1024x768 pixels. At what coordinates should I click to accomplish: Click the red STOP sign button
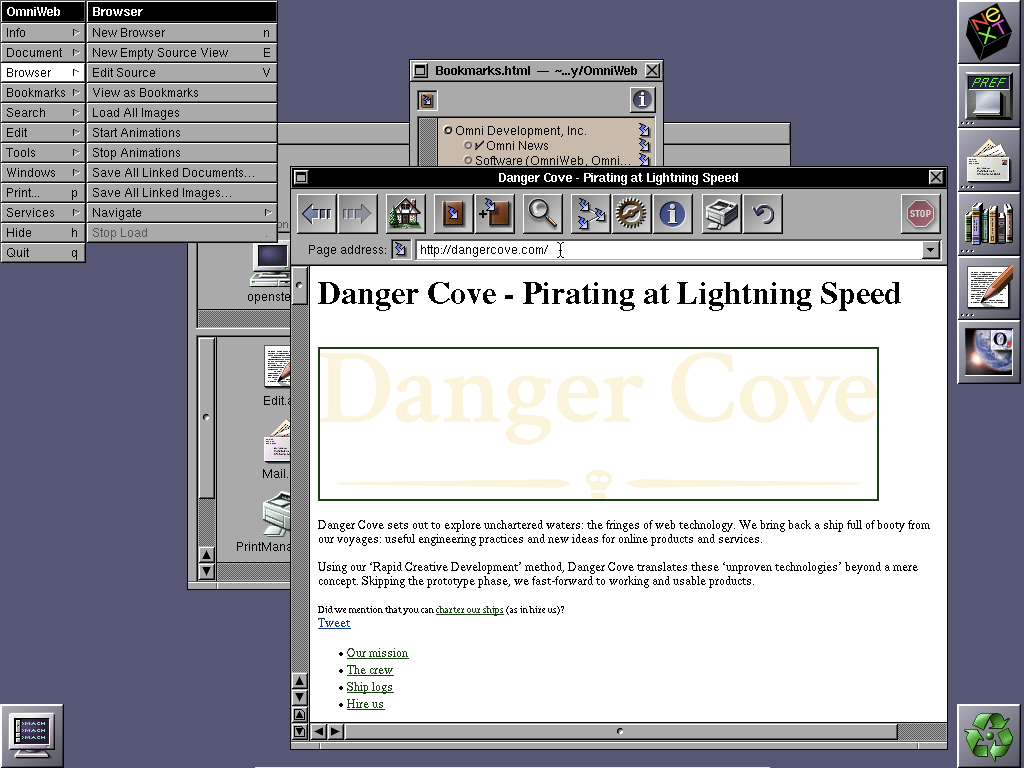tap(920, 214)
